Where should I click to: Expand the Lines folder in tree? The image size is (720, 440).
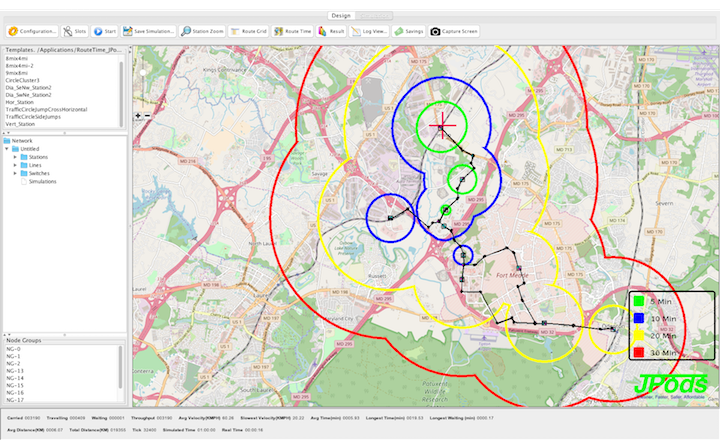coord(16,166)
